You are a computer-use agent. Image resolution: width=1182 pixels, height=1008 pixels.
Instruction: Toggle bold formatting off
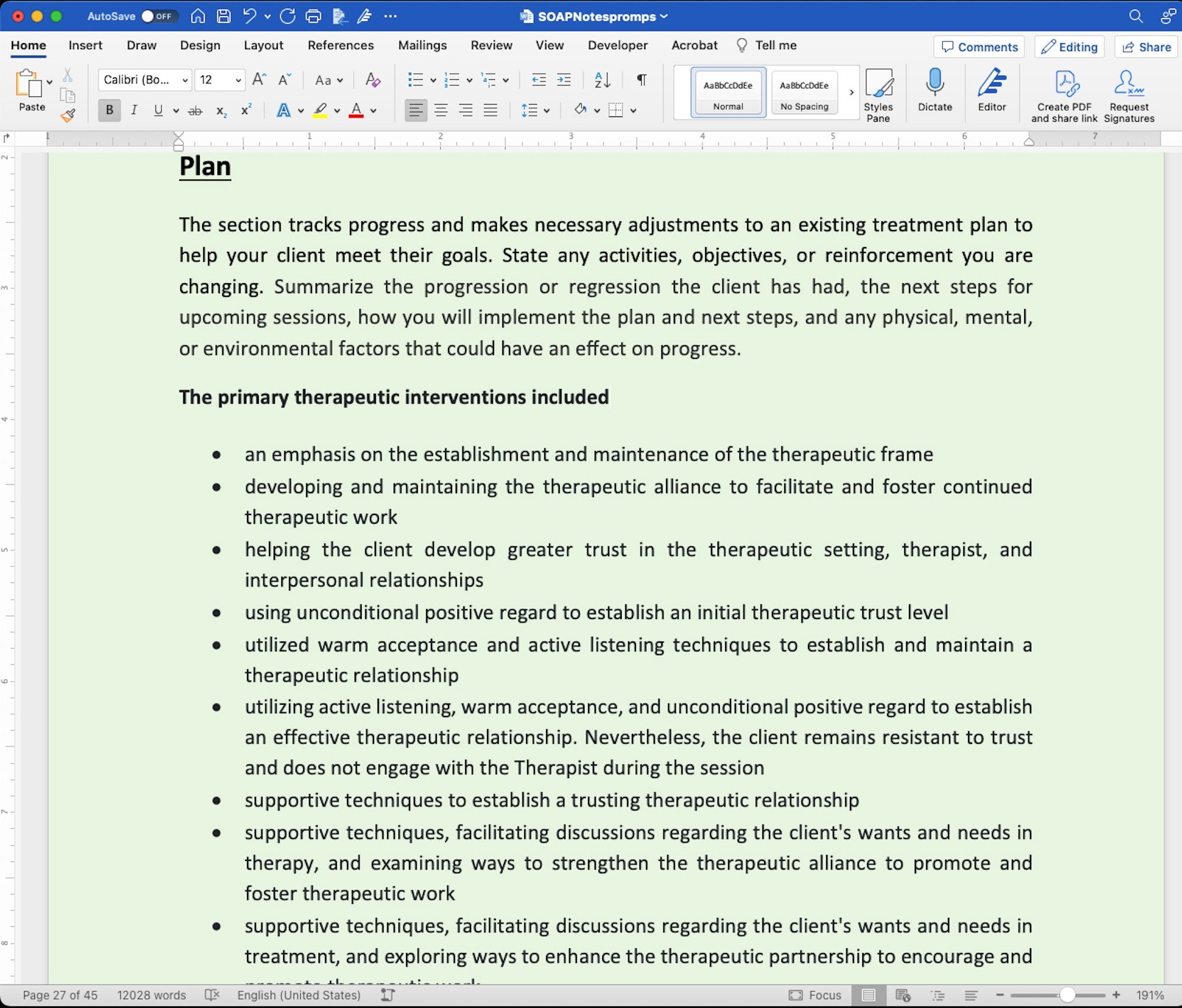tap(109, 110)
